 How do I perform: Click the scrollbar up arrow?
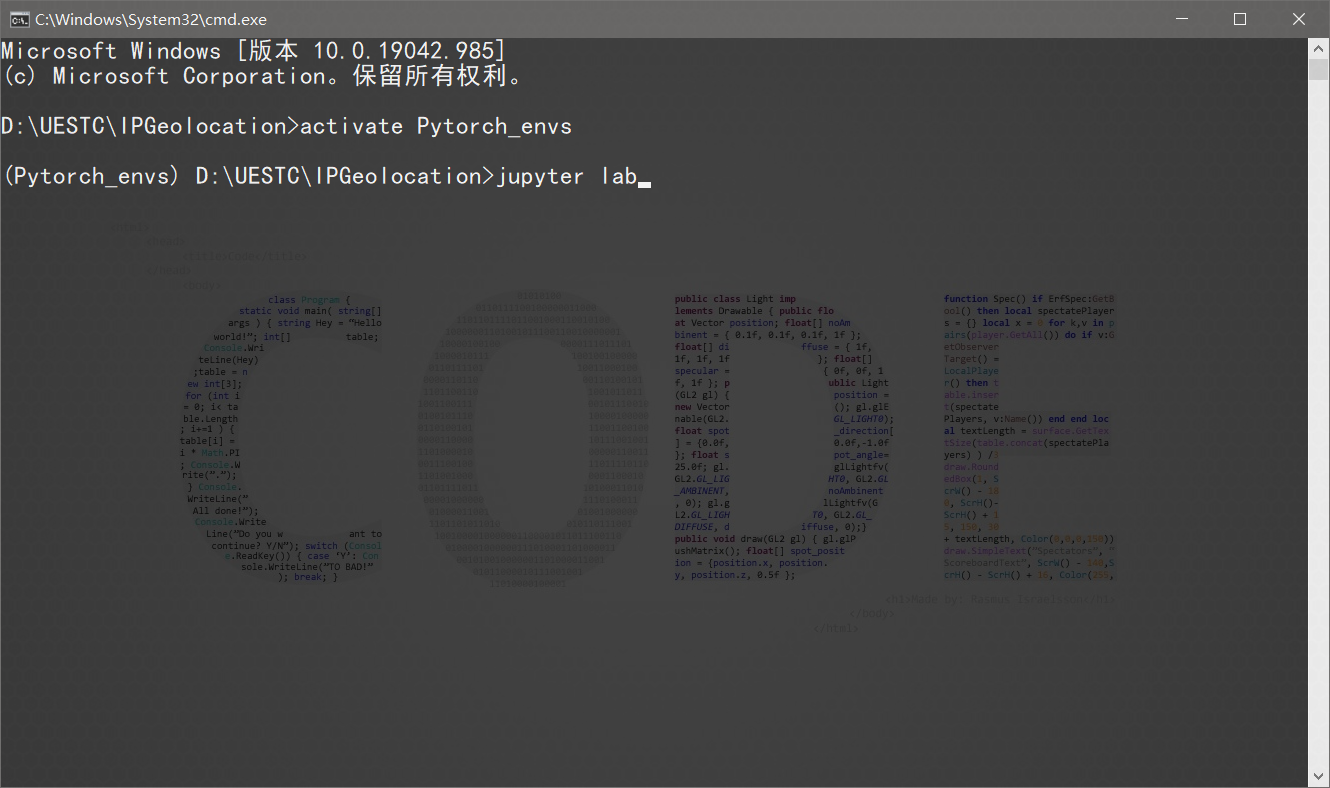tap(1317, 46)
